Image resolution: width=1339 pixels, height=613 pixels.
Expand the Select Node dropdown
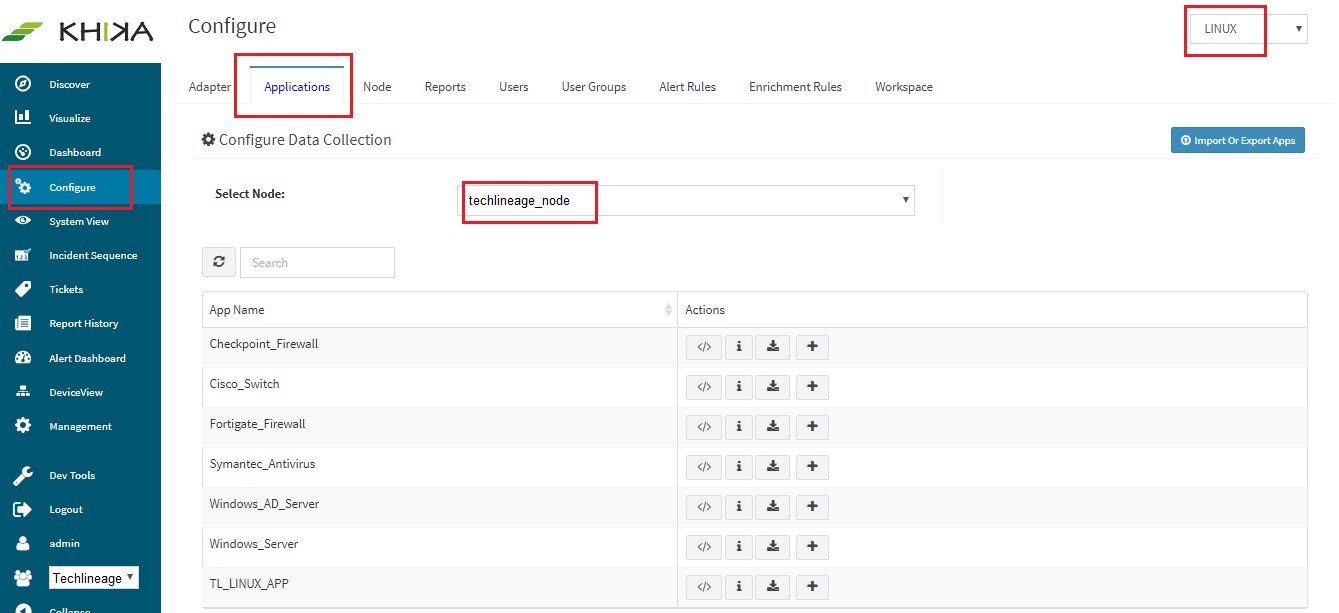686,200
